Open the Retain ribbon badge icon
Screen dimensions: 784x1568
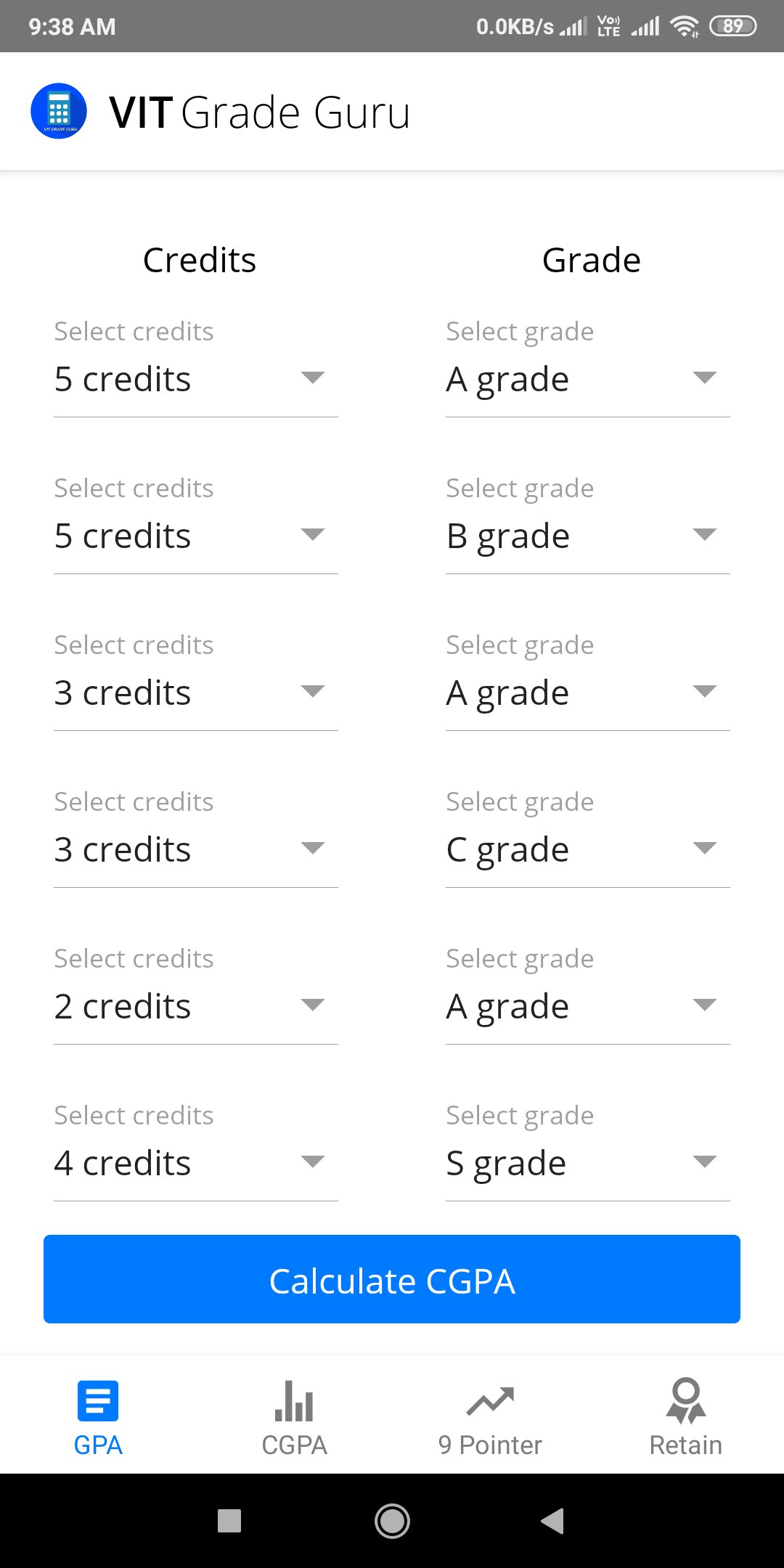(685, 1400)
